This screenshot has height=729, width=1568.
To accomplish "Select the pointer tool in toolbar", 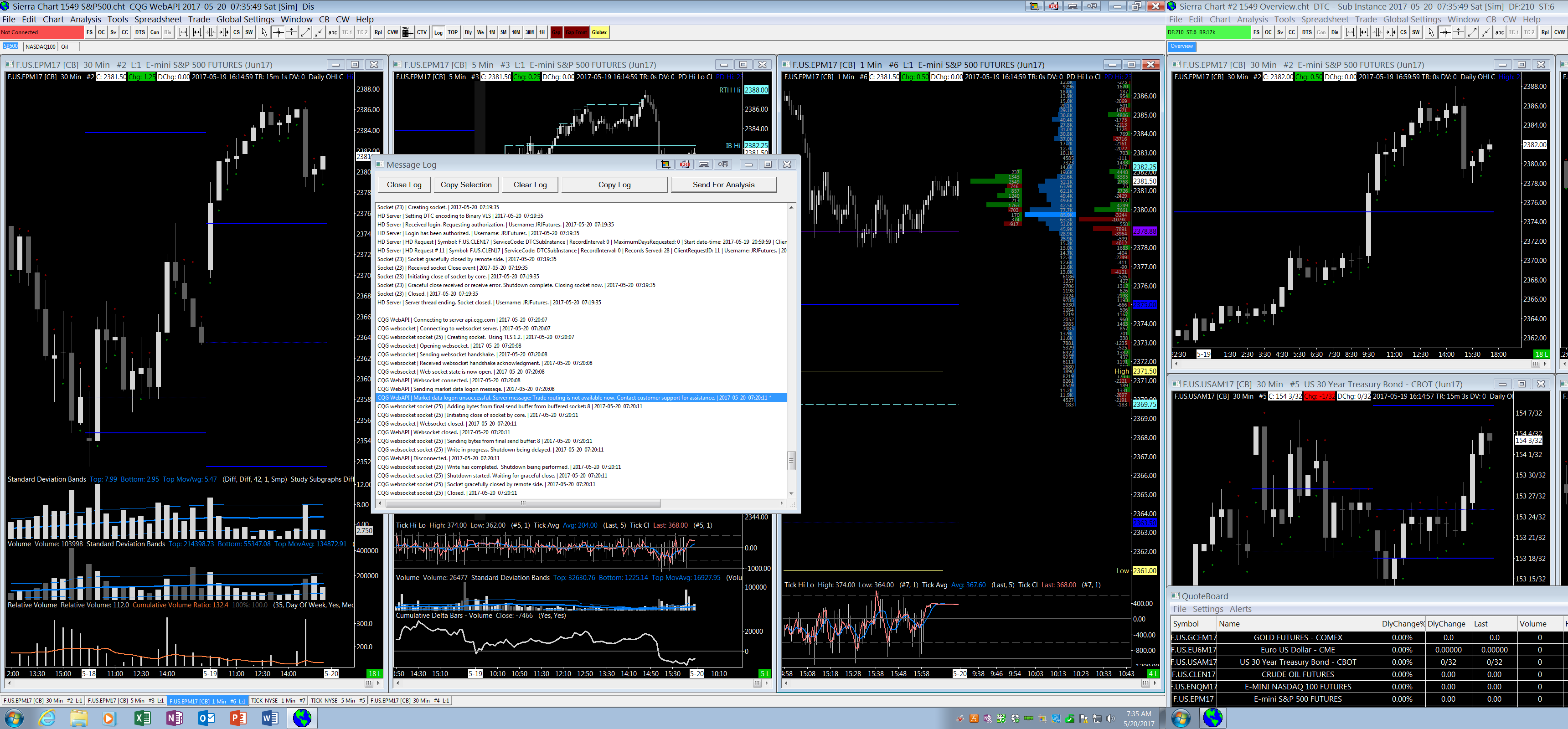I will coord(264,32).
